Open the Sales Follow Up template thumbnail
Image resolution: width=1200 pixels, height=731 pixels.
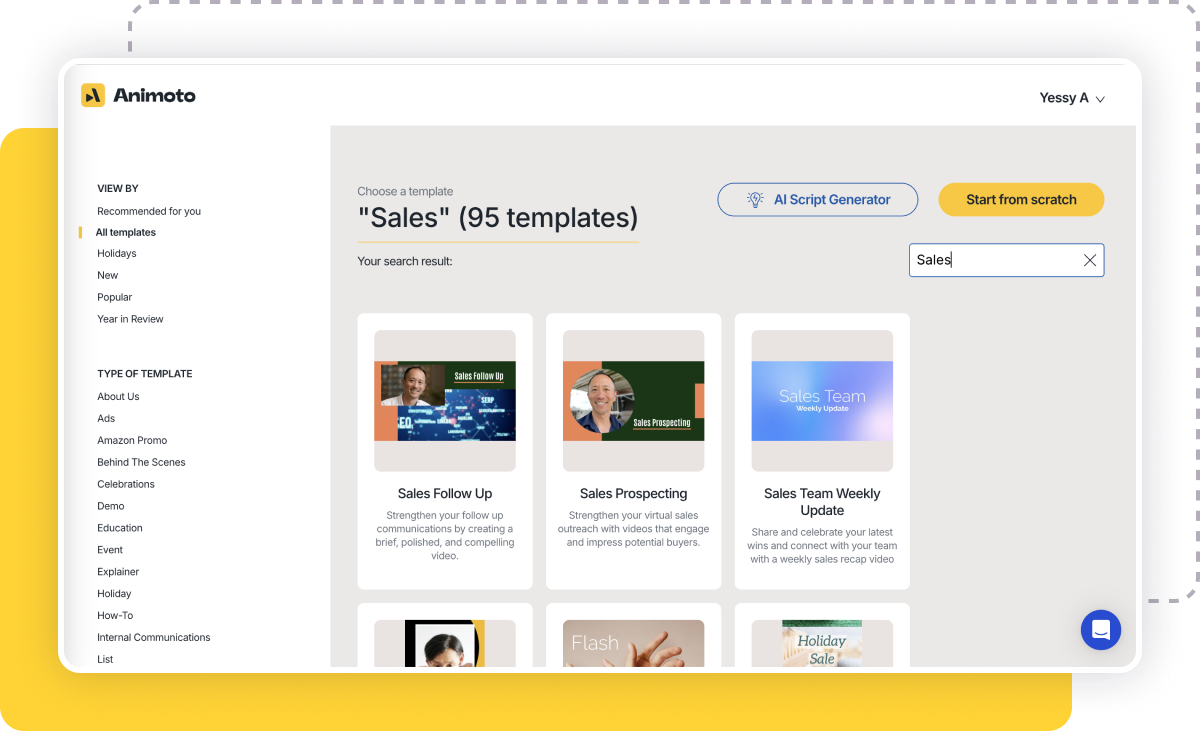(444, 400)
